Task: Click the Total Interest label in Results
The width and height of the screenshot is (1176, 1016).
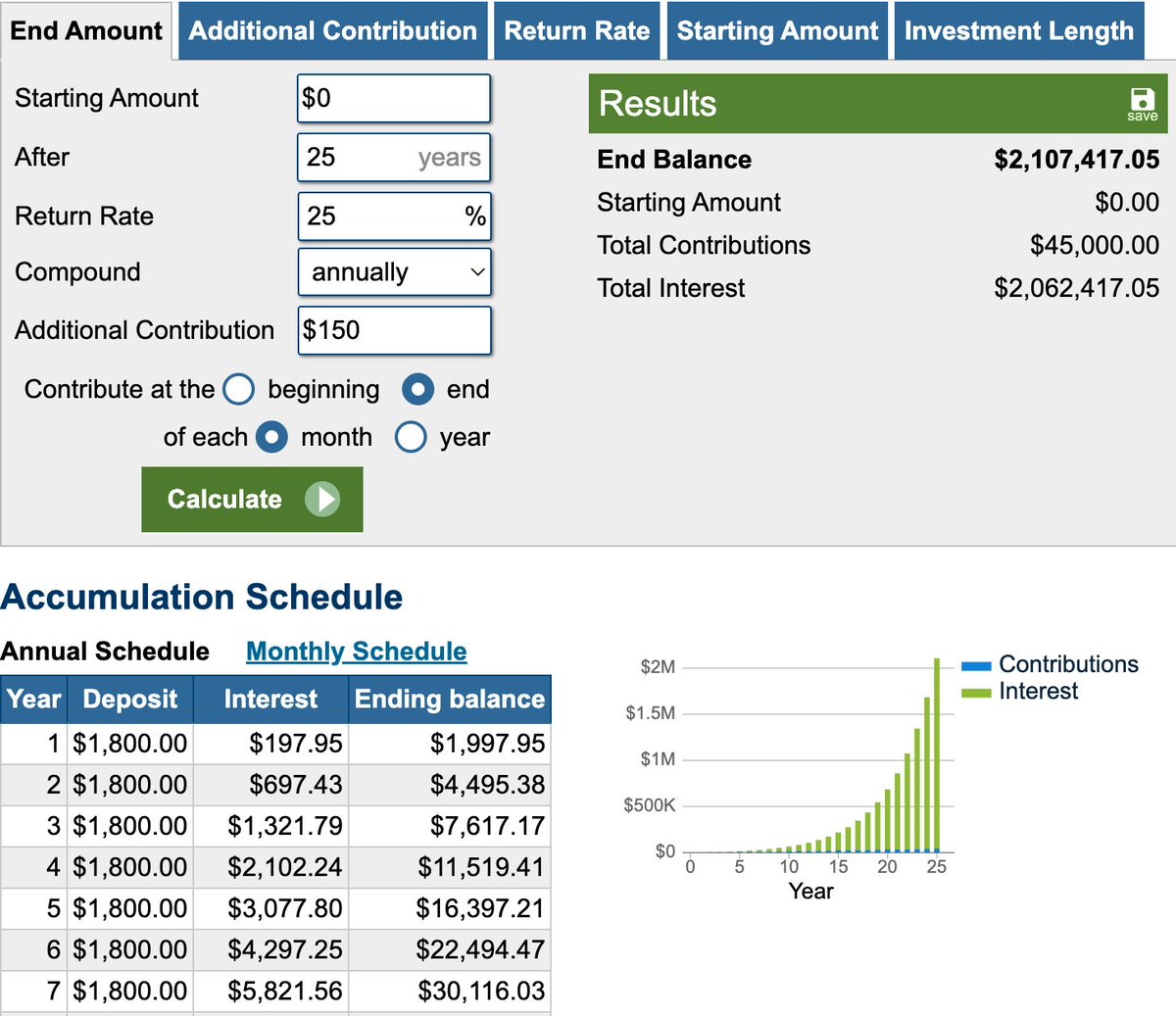Action: coord(671,288)
